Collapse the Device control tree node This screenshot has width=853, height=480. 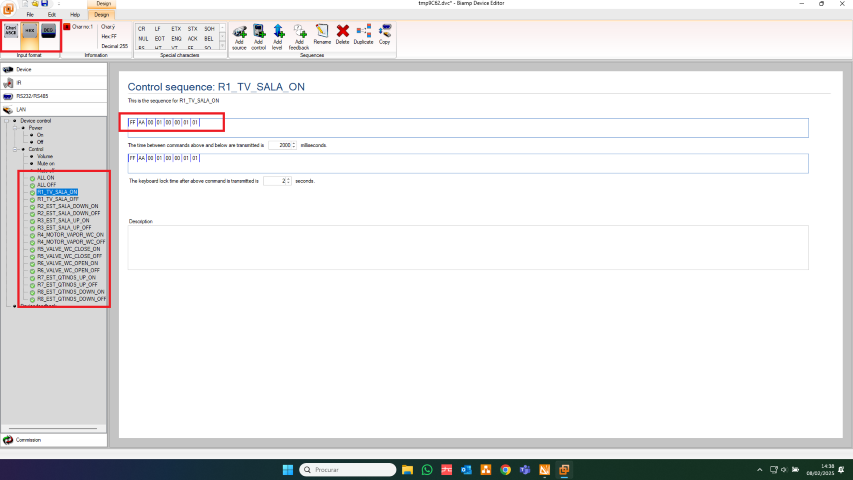[9, 121]
